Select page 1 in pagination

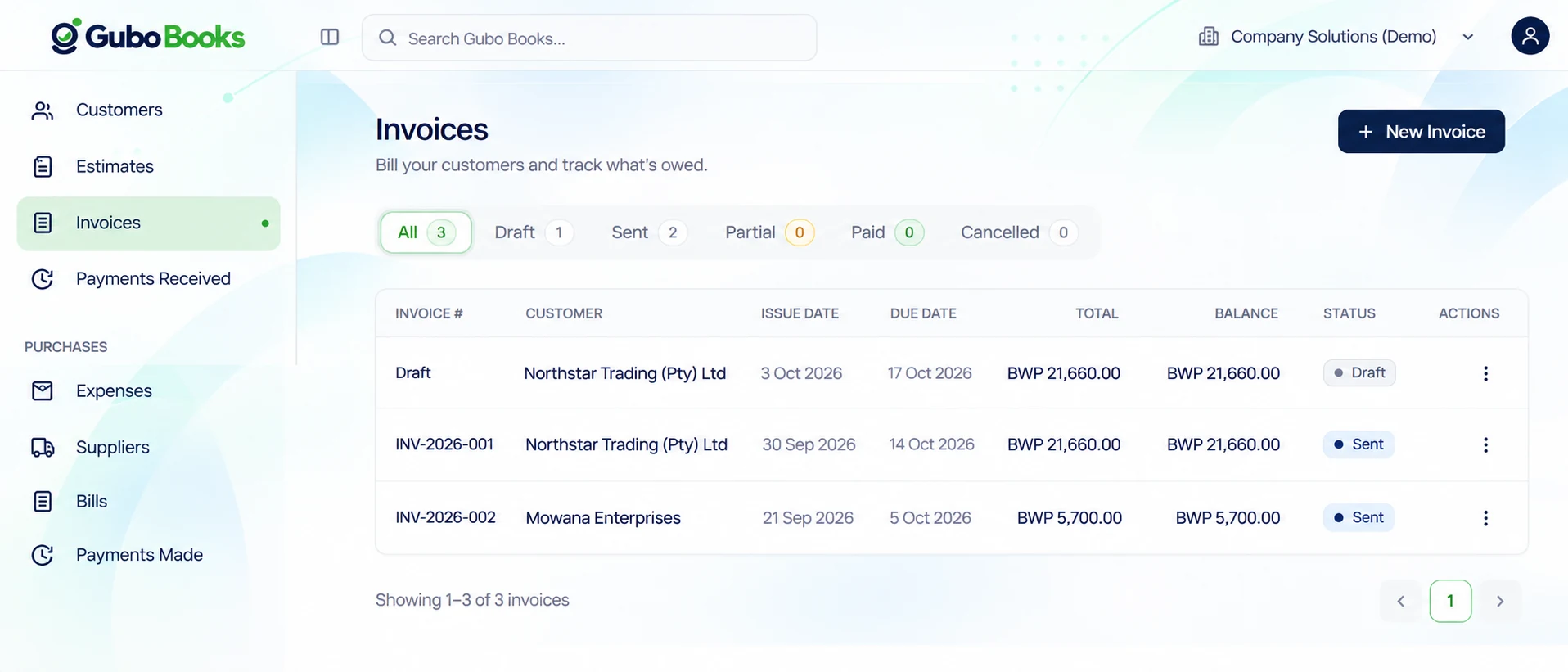pyautogui.click(x=1450, y=602)
